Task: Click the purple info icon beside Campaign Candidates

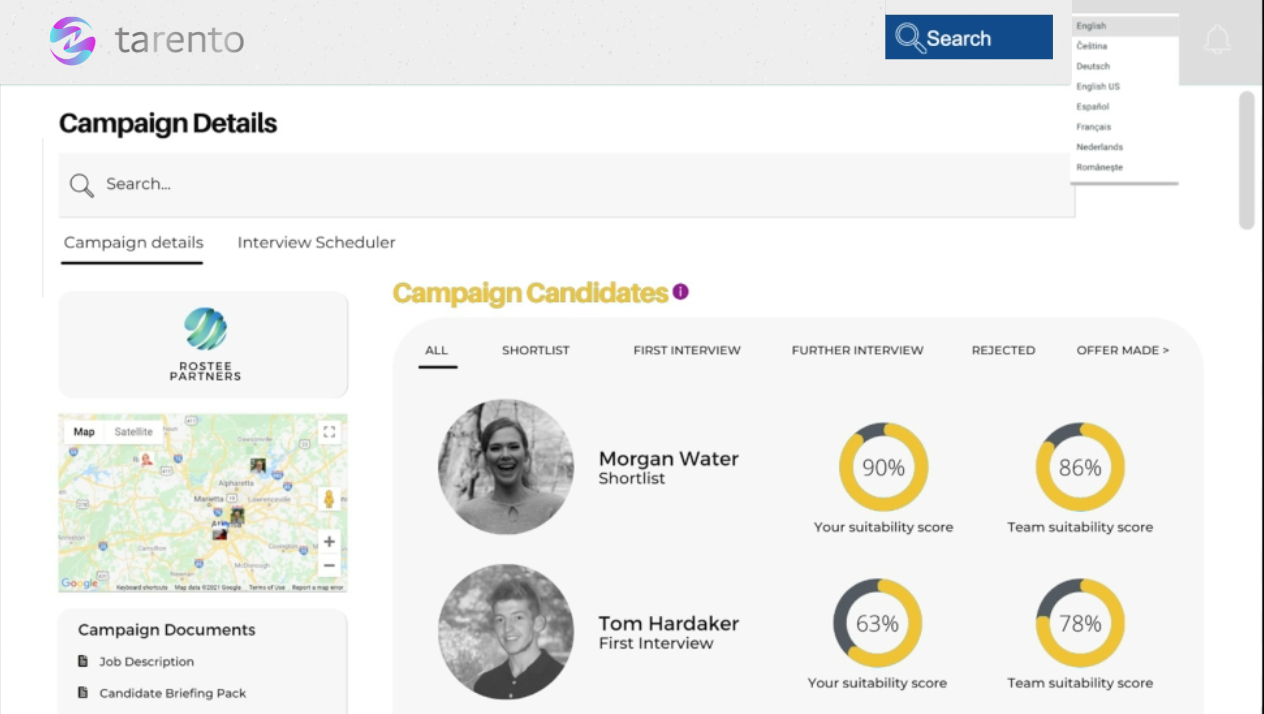Action: click(681, 292)
